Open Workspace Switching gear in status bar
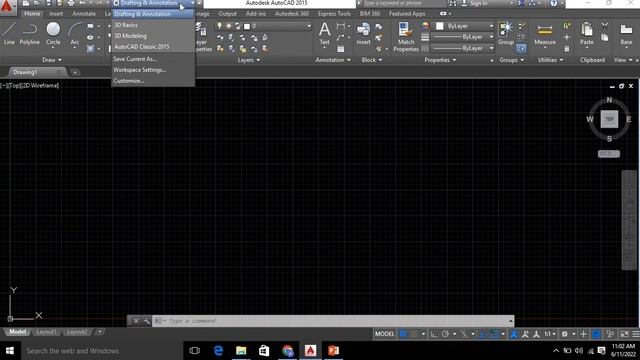Viewport: 640px width, 360px height. click(x=564, y=334)
